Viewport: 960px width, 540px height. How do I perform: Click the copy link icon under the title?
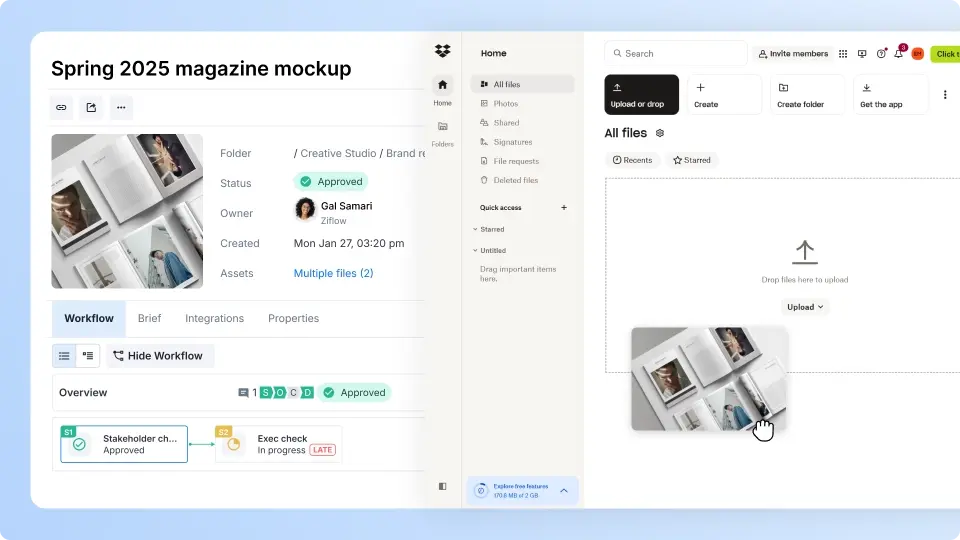(61, 107)
